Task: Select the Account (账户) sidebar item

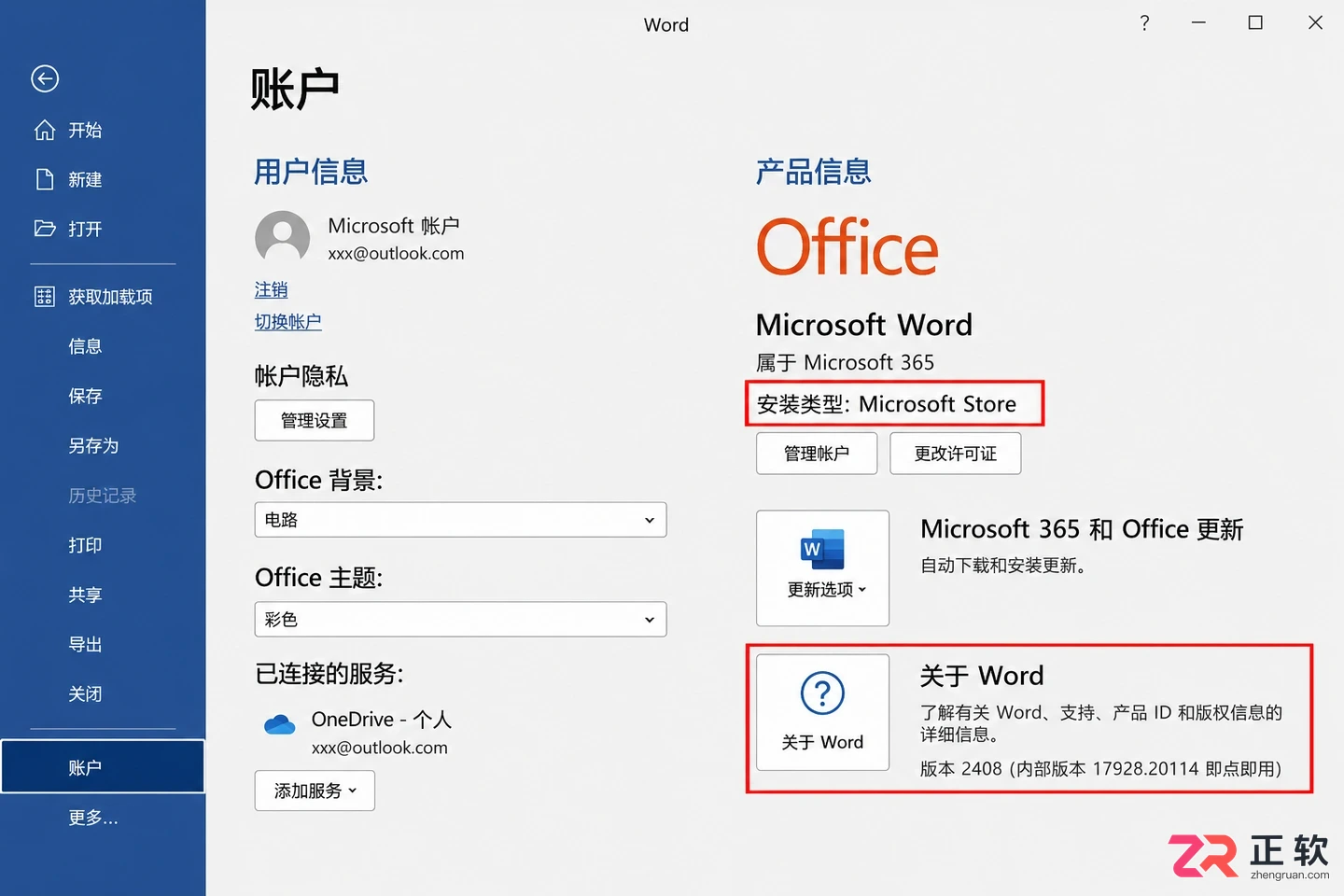Action: (x=103, y=766)
